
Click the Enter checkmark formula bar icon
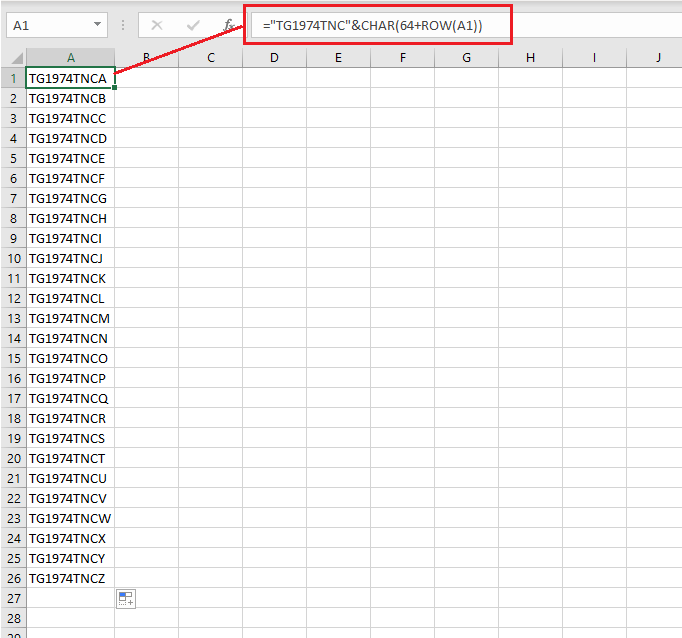point(193,25)
